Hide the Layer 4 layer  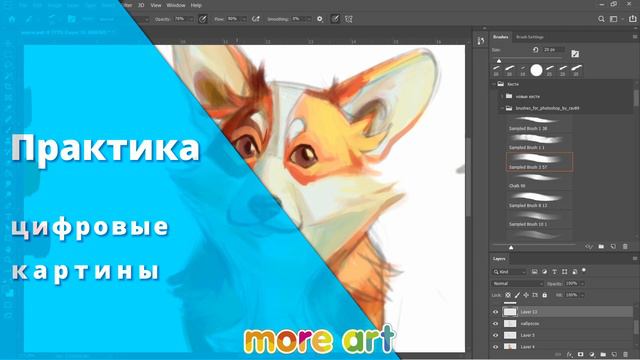tap(496, 347)
